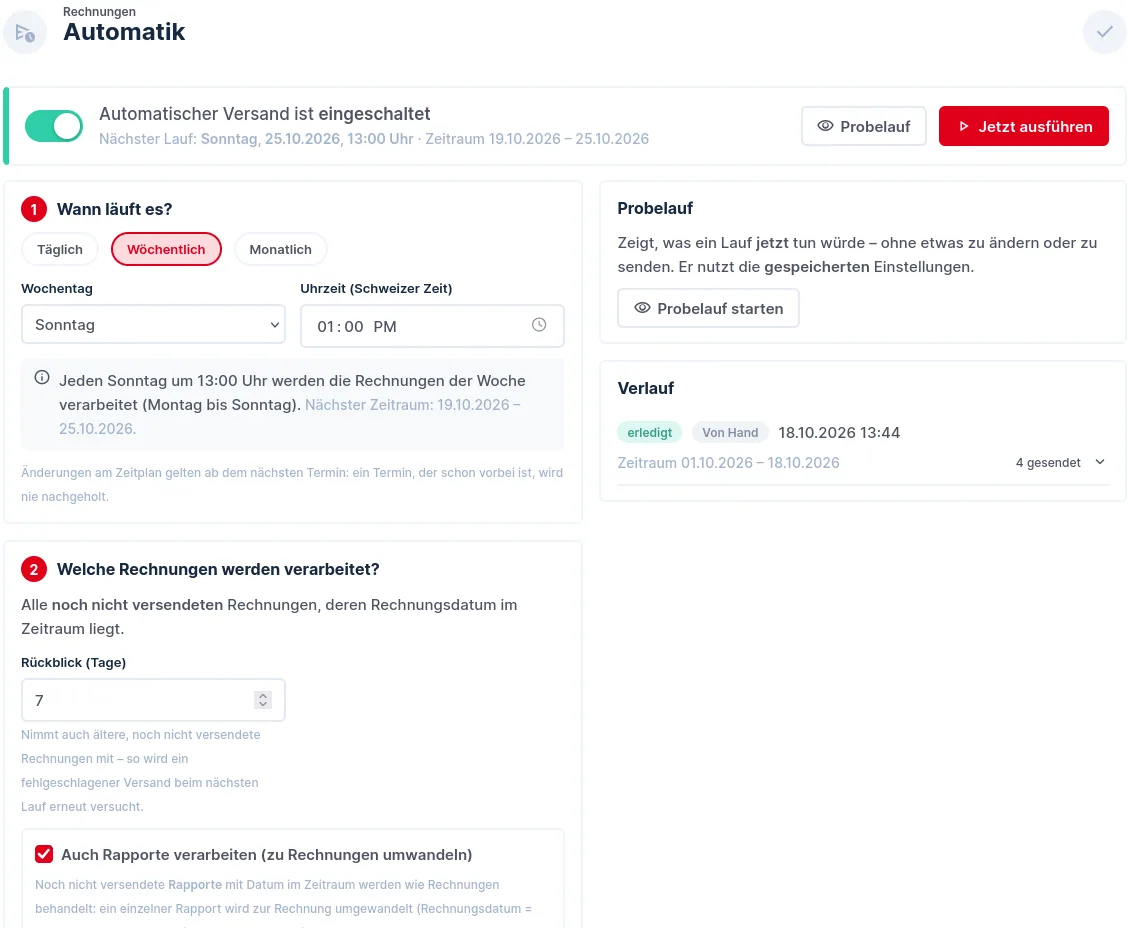Uncheck Auch Rapporte verarbeiten checkbox
The width and height of the screenshot is (1128, 928).
[44, 854]
